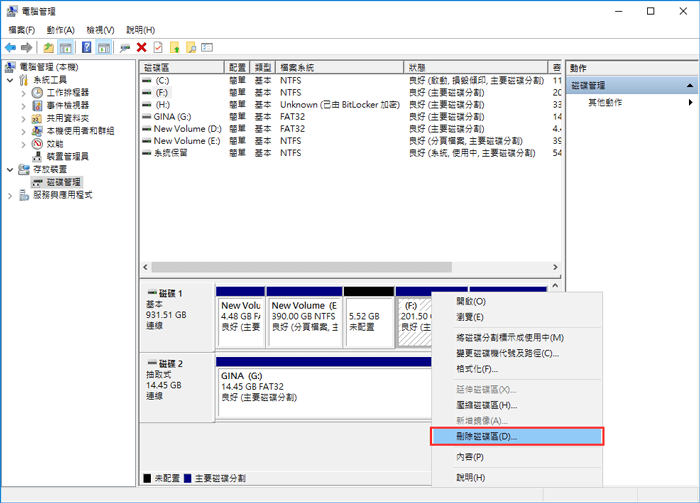This screenshot has width=700, height=503.
Task: Select 共用資料夾 in the tree
Action: pos(68,118)
